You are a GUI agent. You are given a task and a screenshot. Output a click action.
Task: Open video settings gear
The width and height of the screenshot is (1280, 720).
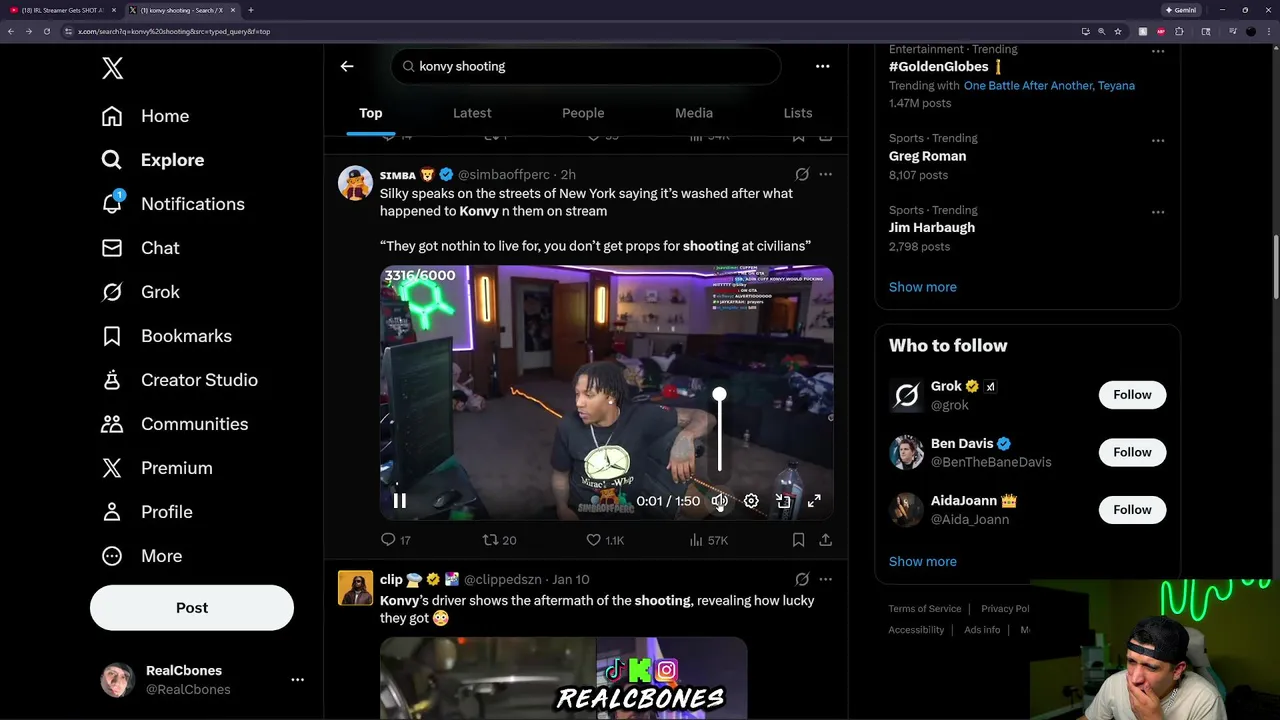pyautogui.click(x=751, y=501)
